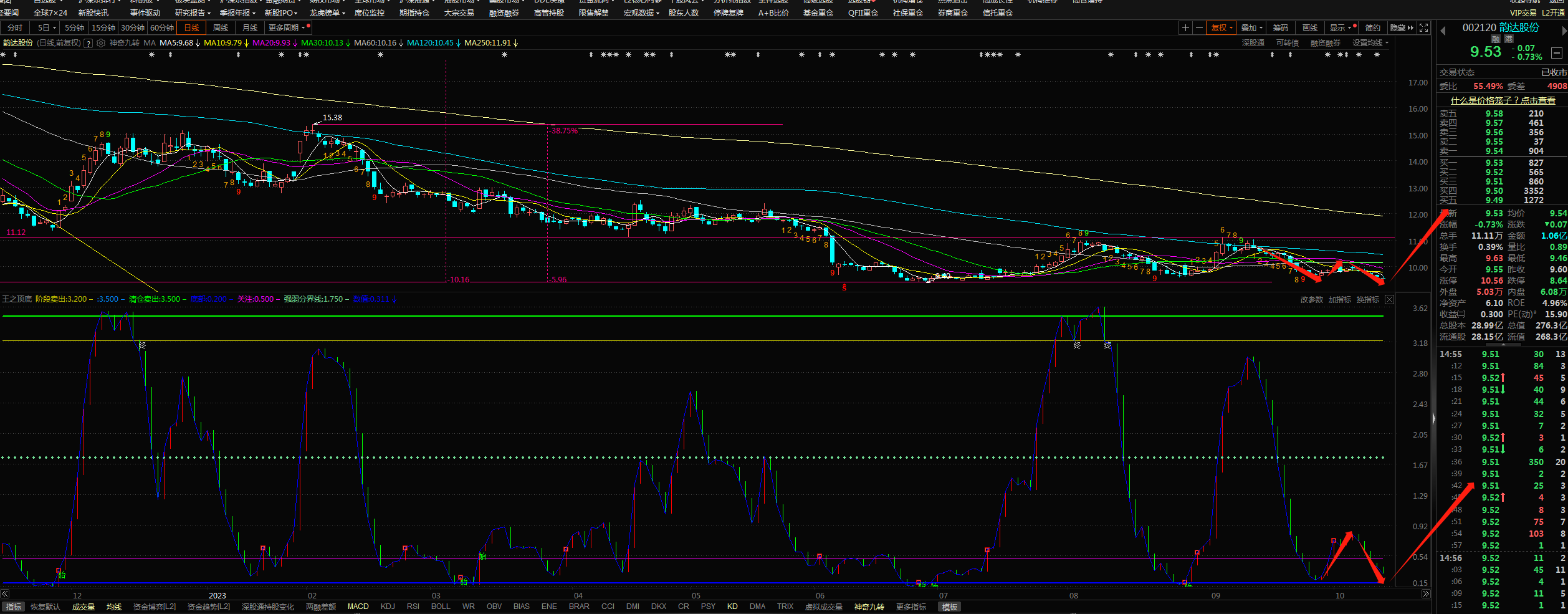The image size is (1568, 614).
Task: Close the indicator sub-panel
Action: [1389, 300]
